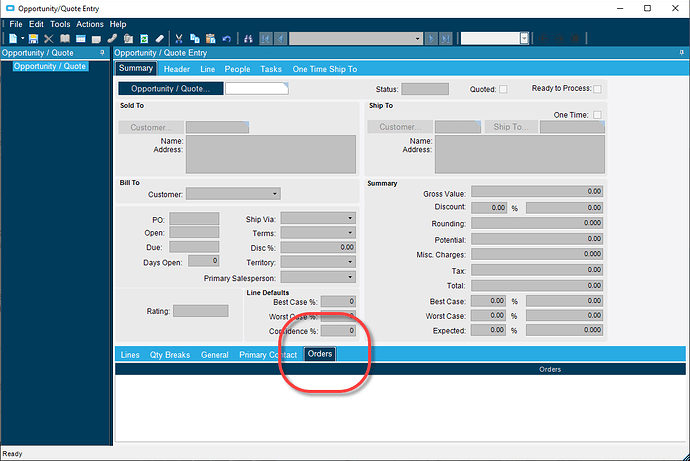Viewport: 690px width, 461px height.
Task: Switch to the People tab
Action: (x=237, y=69)
